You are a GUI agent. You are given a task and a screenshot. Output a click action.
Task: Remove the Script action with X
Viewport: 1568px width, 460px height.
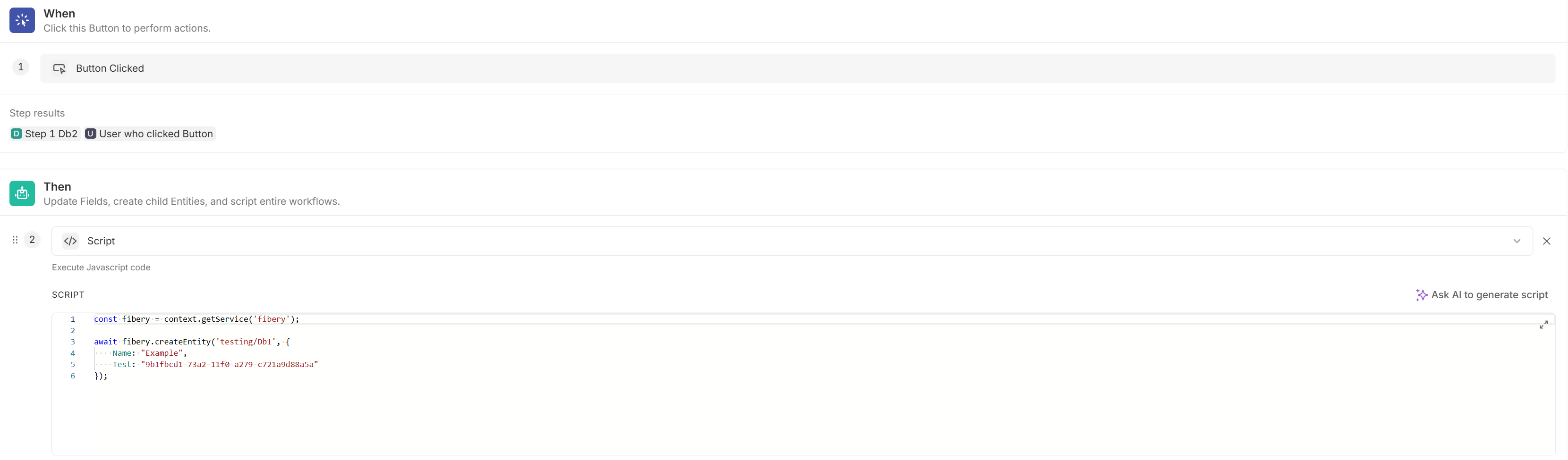click(1546, 241)
